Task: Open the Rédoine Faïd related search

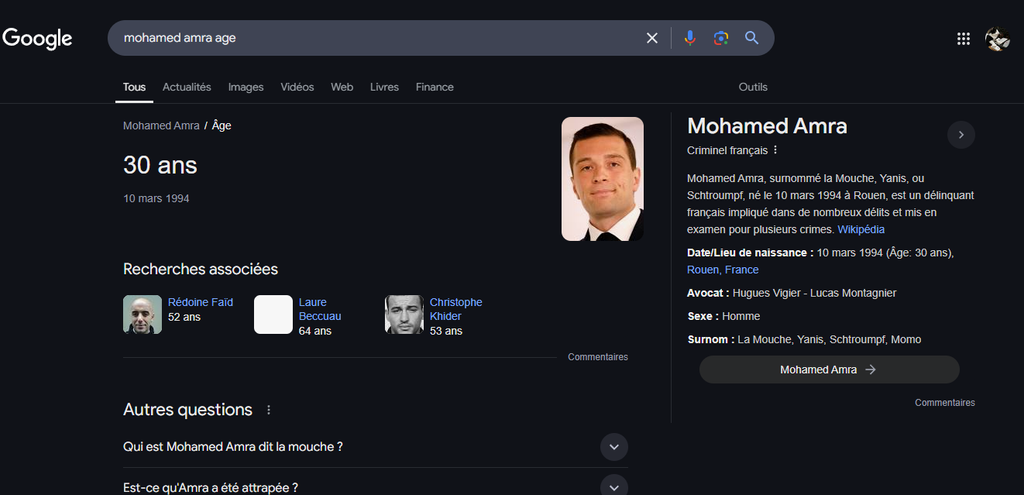Action: [x=200, y=302]
